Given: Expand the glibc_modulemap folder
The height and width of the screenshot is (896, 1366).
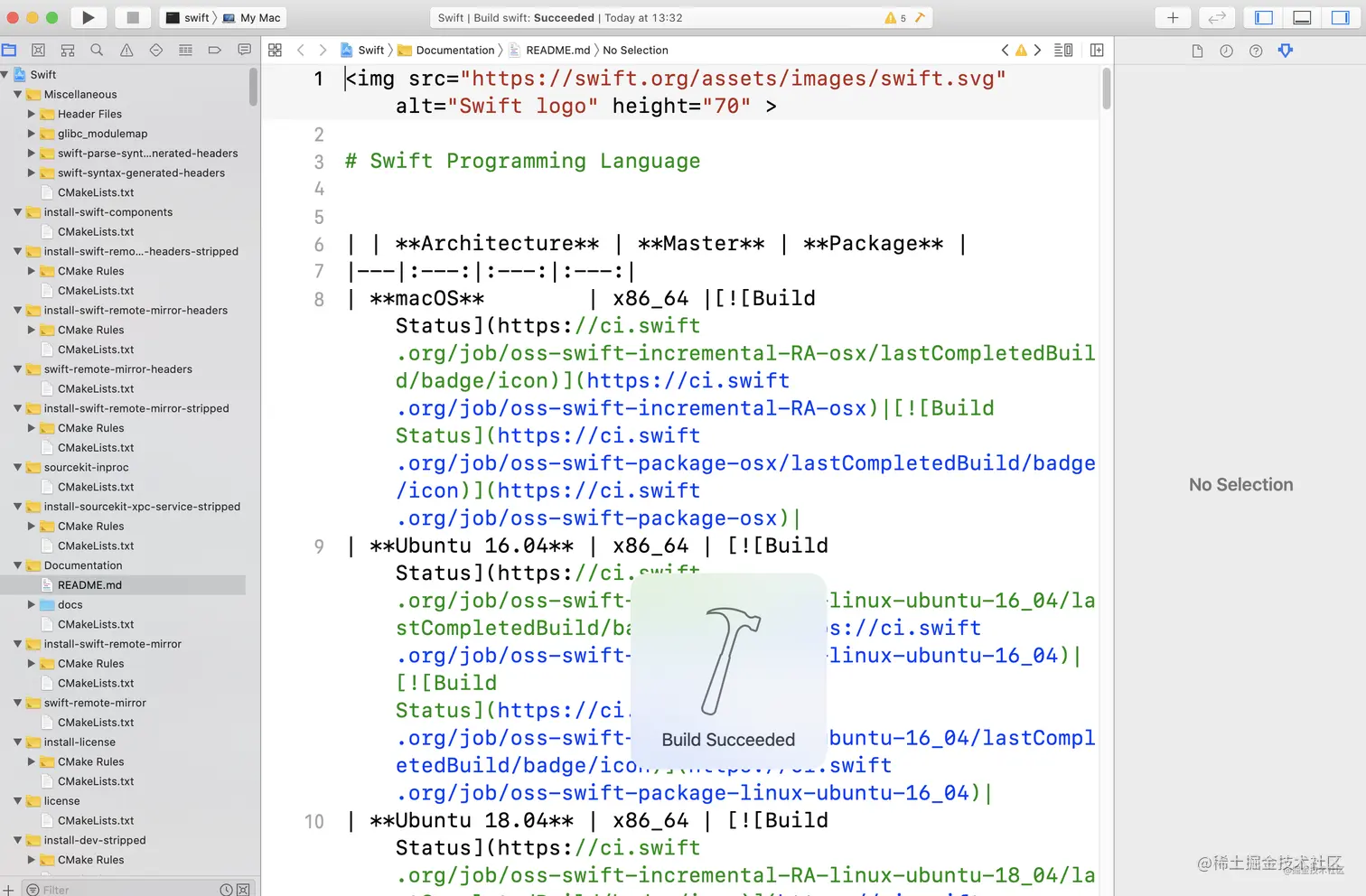Looking at the screenshot, I should point(32,134).
